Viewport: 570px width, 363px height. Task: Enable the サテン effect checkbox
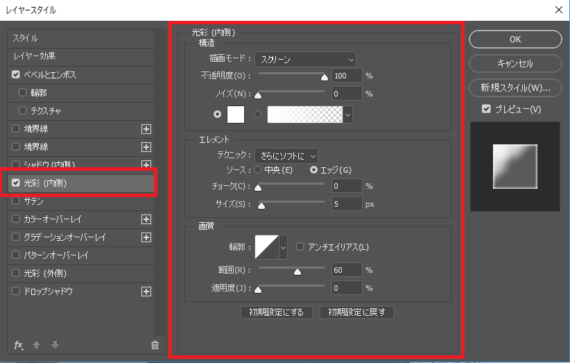coord(16,201)
